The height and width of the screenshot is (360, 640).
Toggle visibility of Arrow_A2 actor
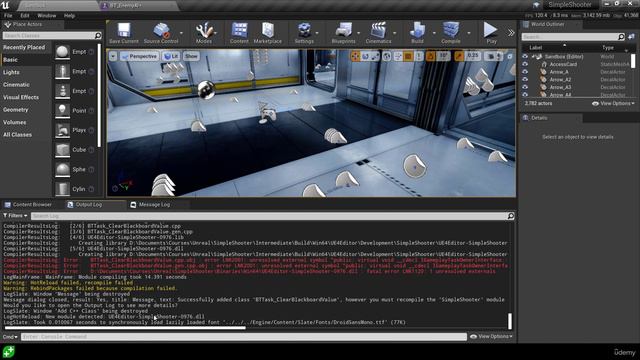pyautogui.click(x=525, y=80)
